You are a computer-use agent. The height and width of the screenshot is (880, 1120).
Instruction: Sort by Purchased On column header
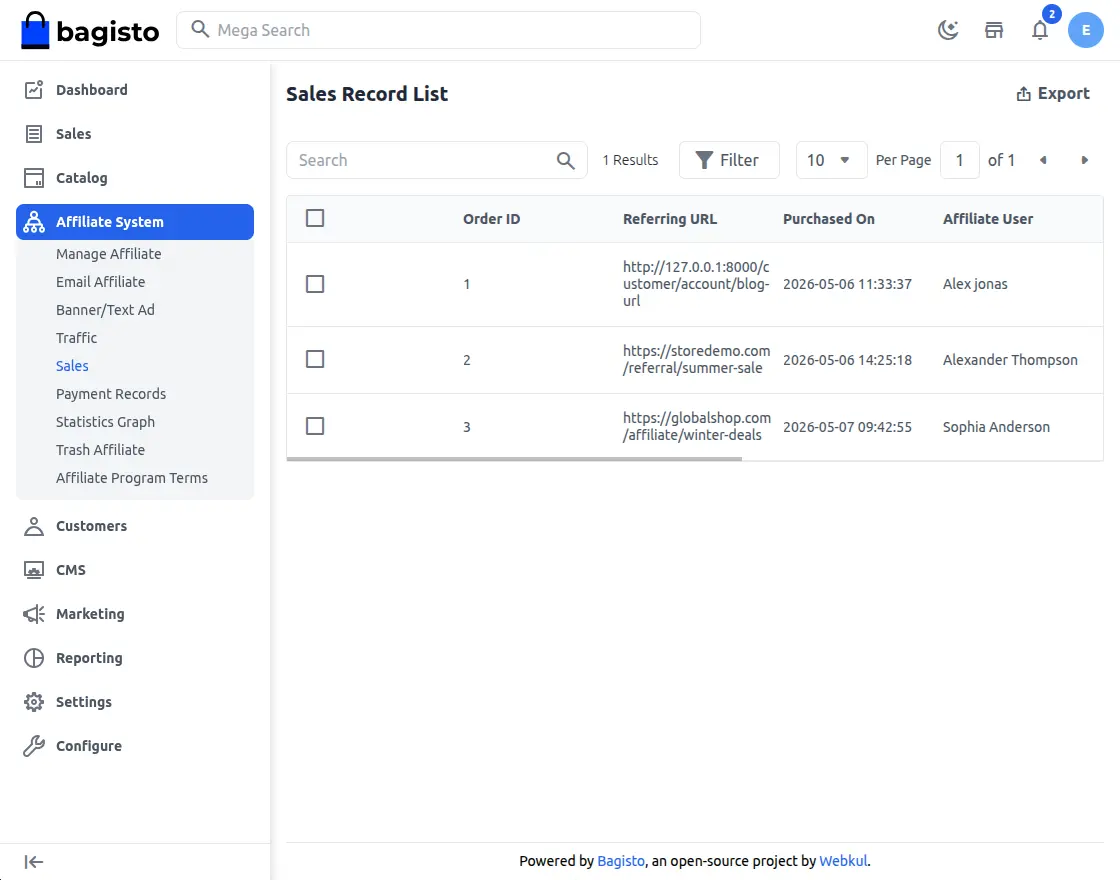click(829, 219)
